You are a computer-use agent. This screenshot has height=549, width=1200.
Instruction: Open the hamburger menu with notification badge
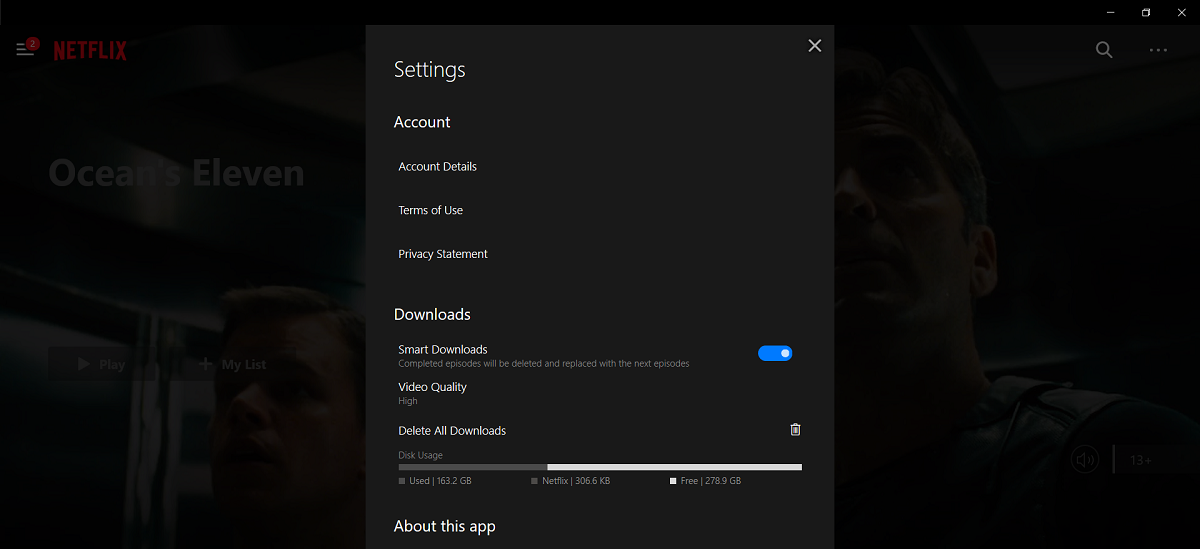[x=26, y=48]
